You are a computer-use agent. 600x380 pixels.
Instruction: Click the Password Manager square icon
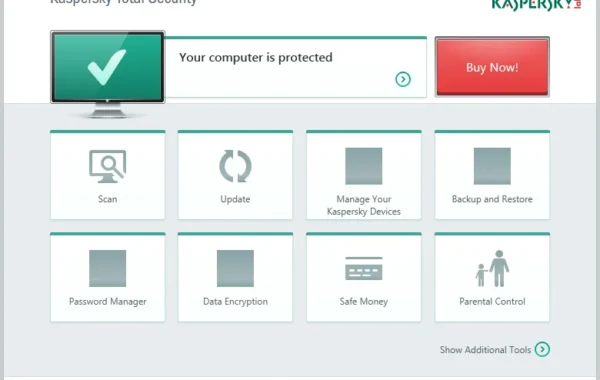(x=108, y=268)
